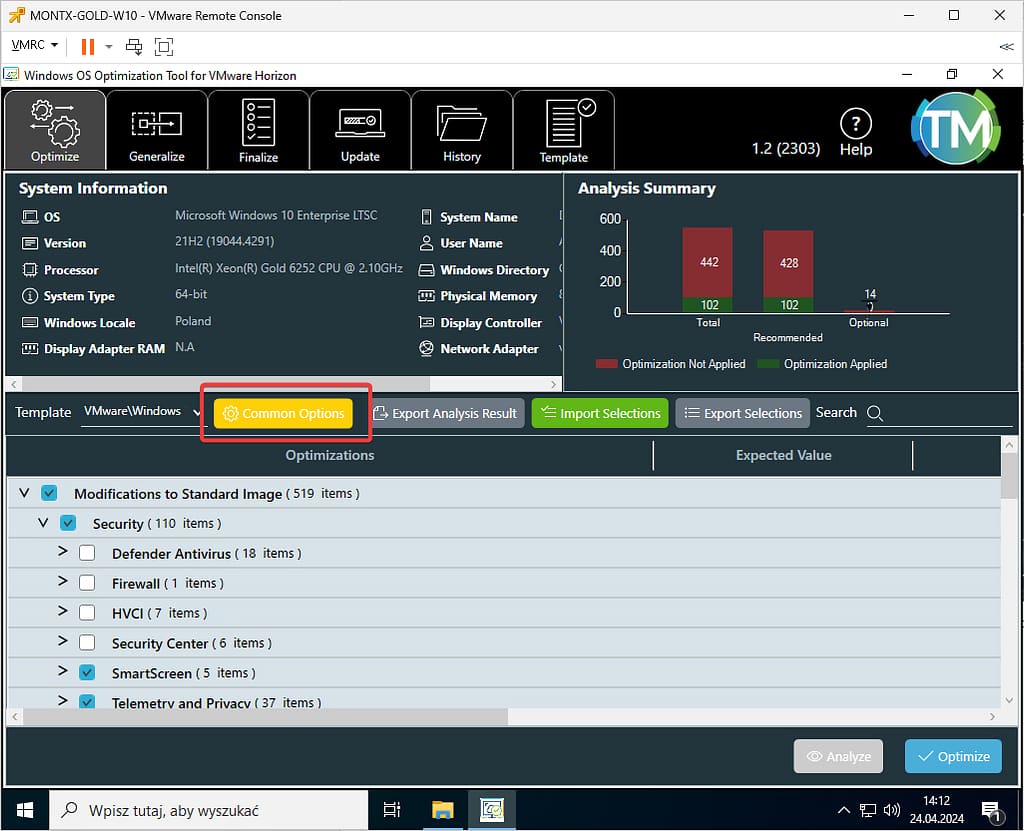1024x831 pixels.
Task: Click the blue Optimize button
Action: pos(953,756)
